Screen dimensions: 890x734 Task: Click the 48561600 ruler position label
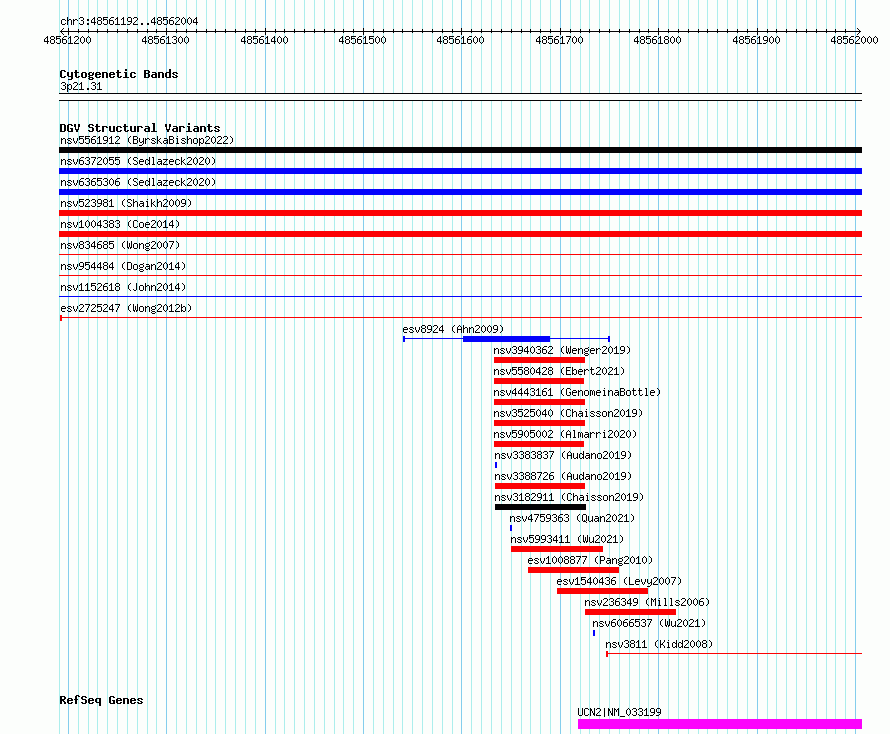pyautogui.click(x=460, y=40)
